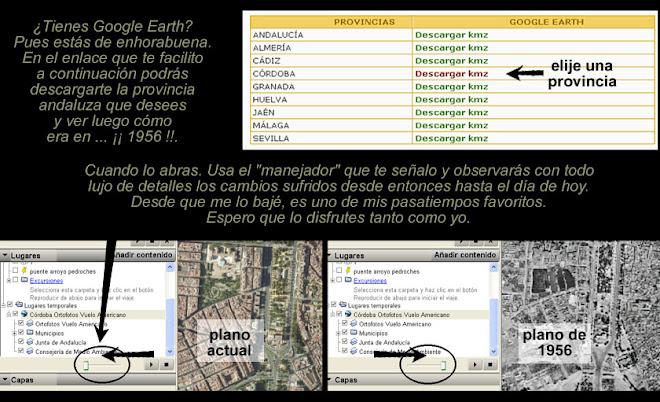
Task: Click Junta de Andalucía layer icon, plano actual panel
Action: pos(30,341)
